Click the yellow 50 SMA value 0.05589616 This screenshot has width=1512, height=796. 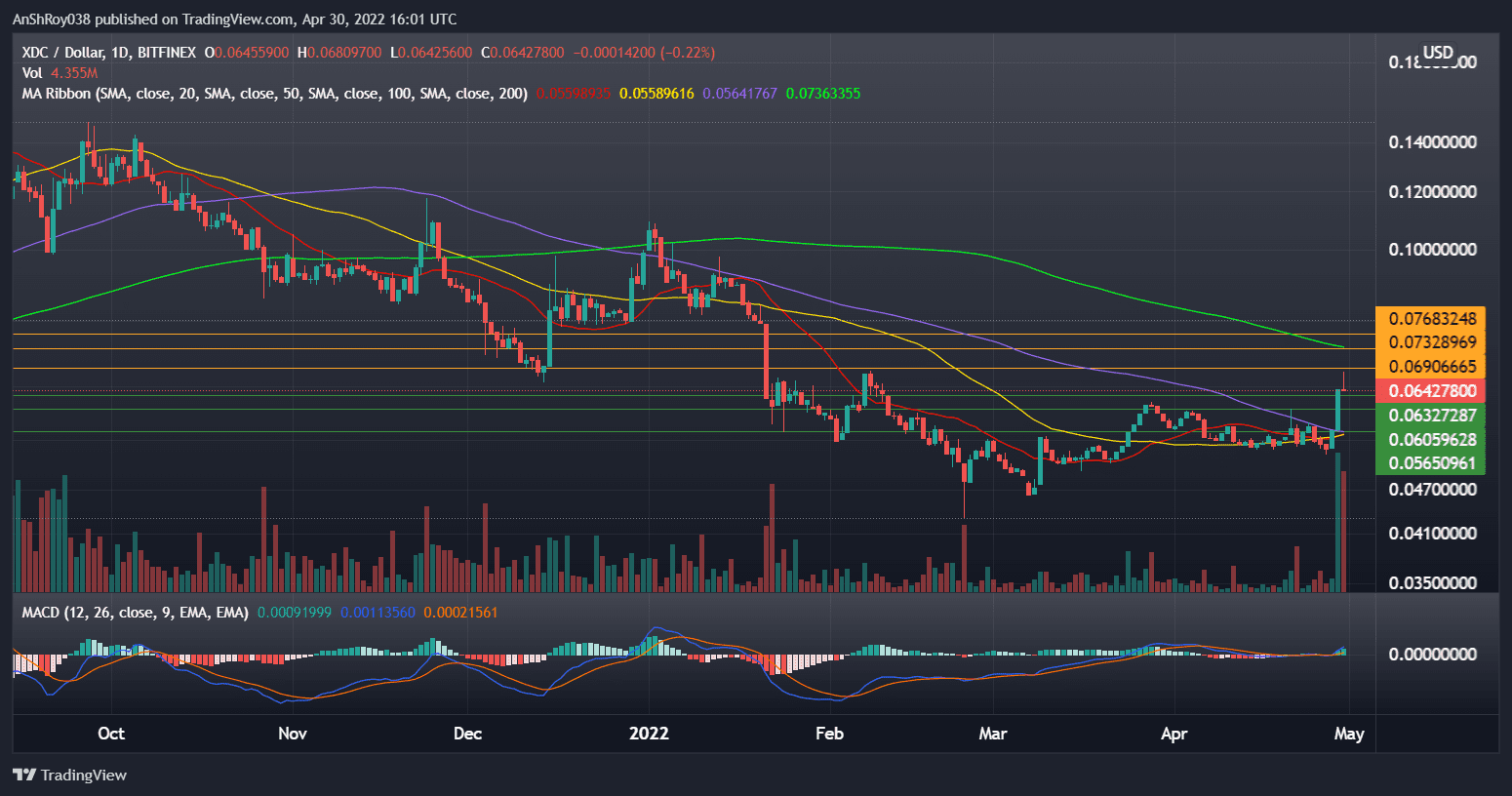657,94
